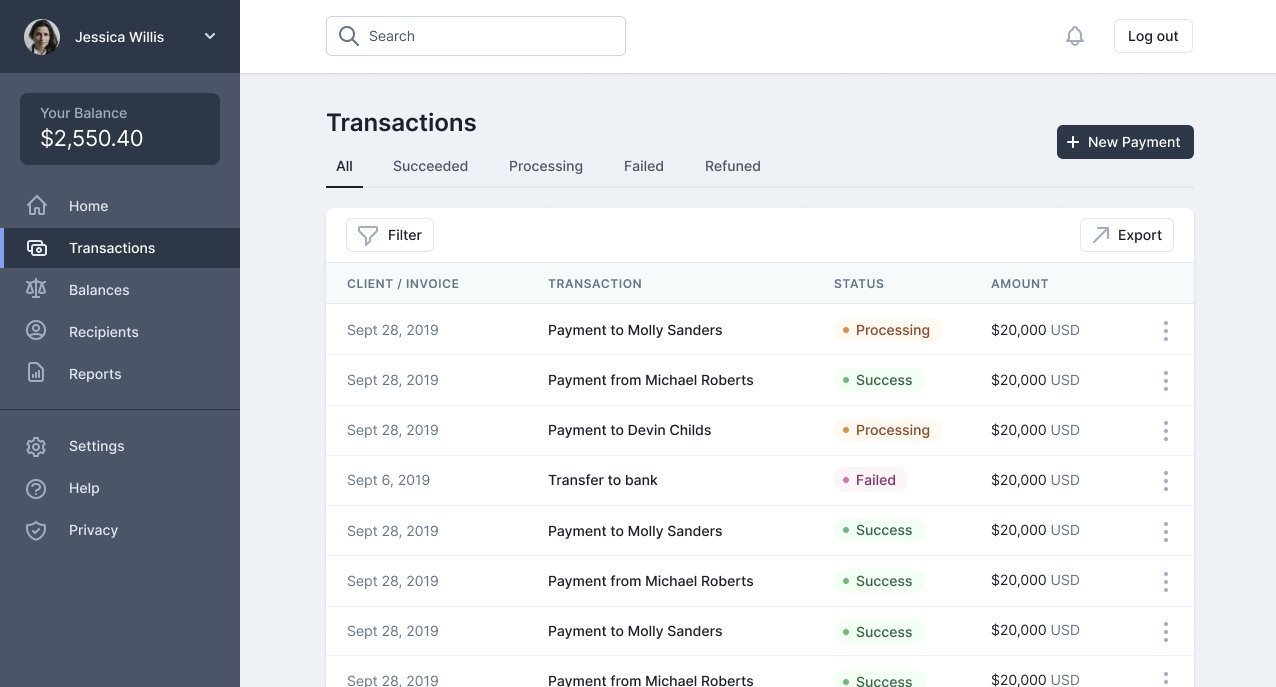Open three-dot menu for Payment to Devin Childs
Viewport: 1276px width, 687px height.
(1165, 431)
